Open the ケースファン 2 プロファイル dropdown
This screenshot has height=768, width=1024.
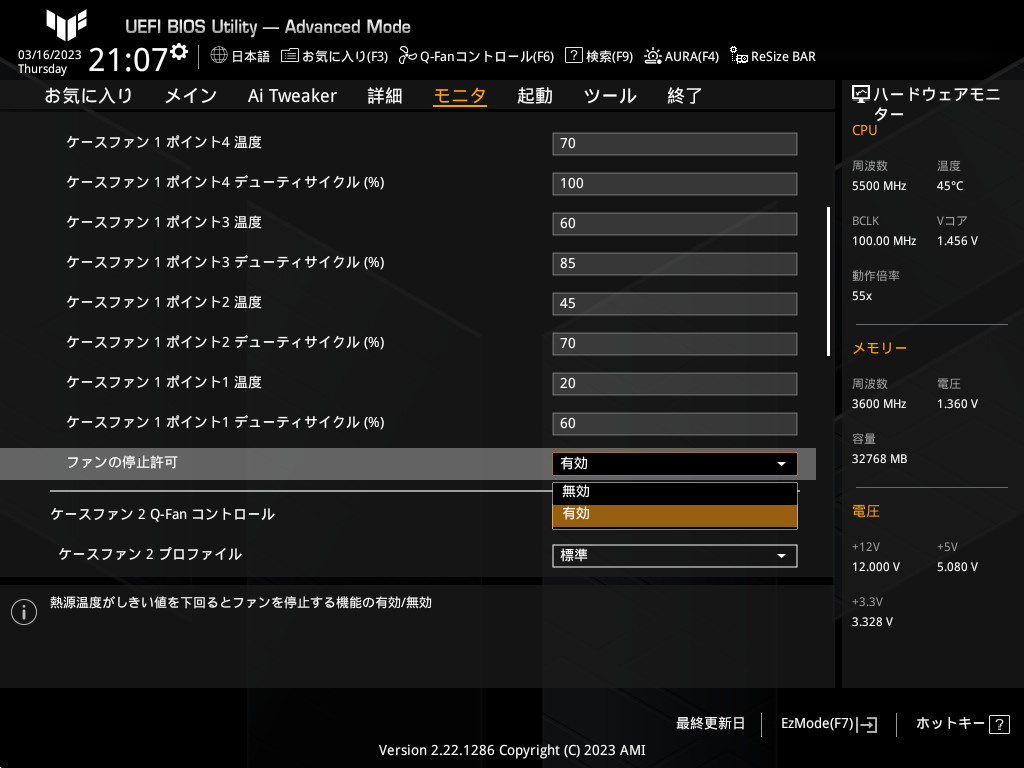pos(675,556)
